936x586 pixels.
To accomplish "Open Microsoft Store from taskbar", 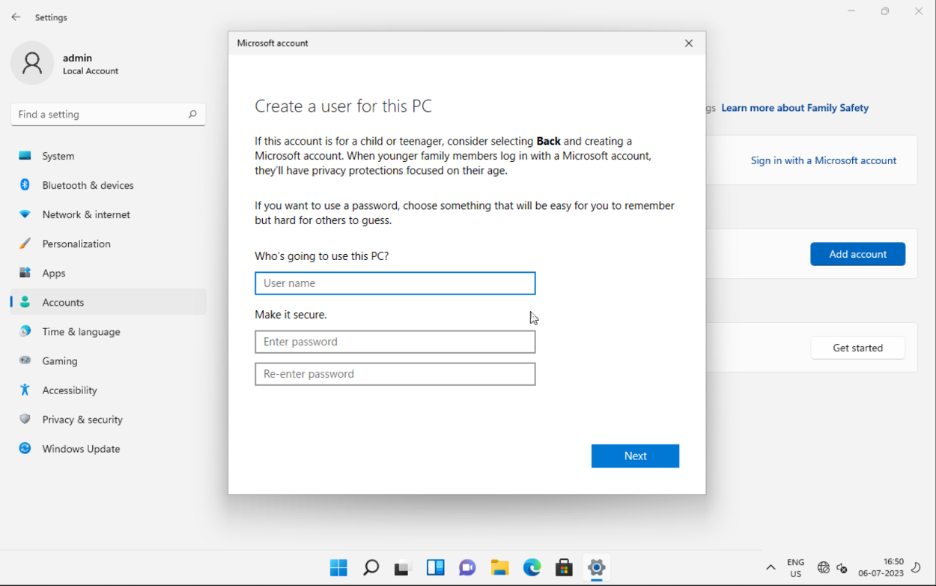I will click(564, 568).
